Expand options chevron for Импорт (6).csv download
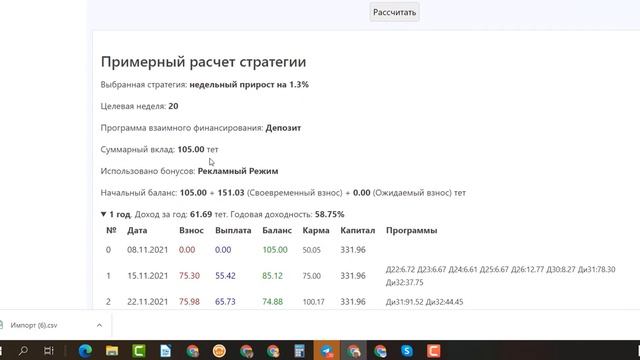 coord(99,325)
